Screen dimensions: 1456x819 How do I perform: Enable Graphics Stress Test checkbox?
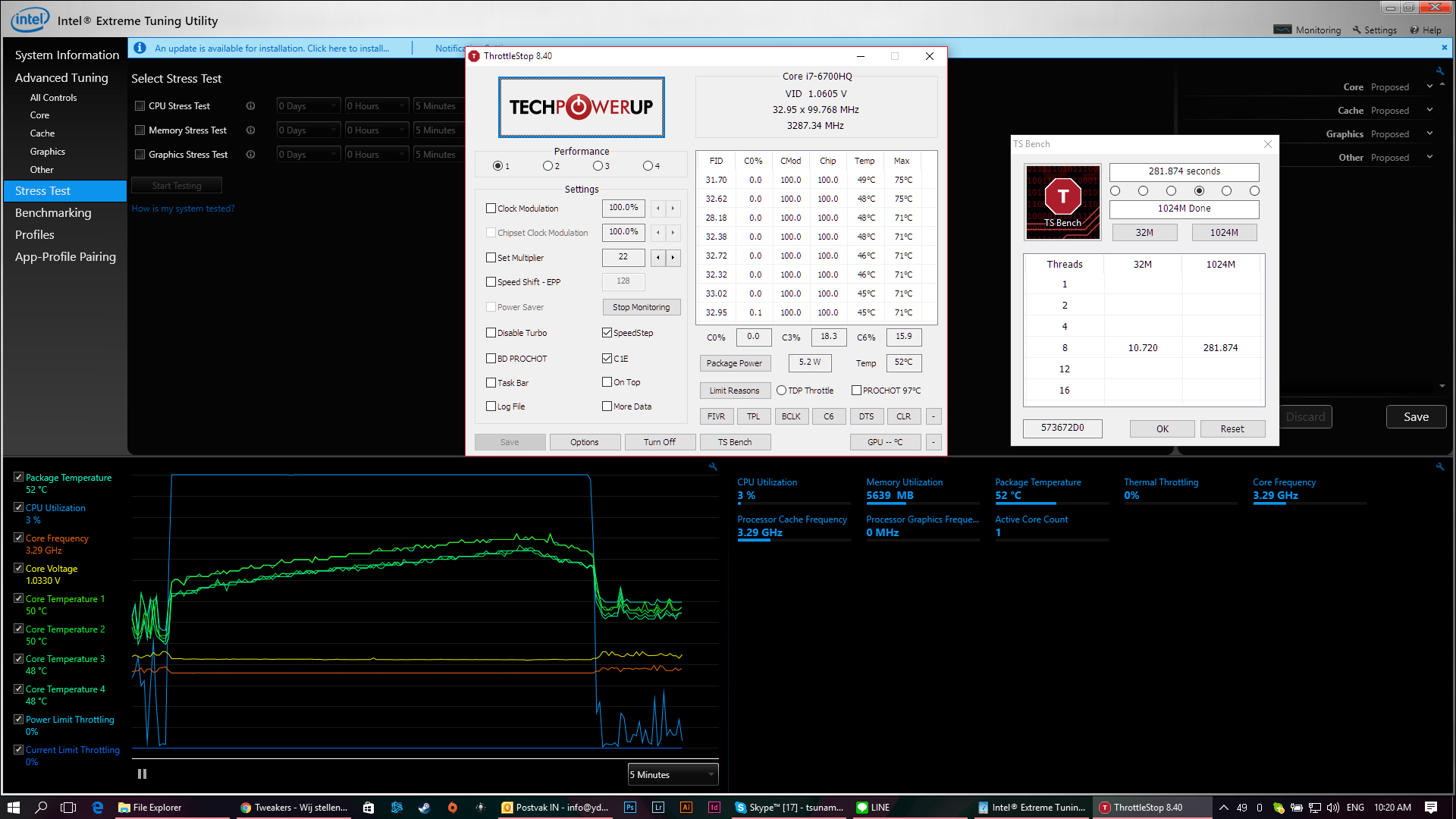140,155
